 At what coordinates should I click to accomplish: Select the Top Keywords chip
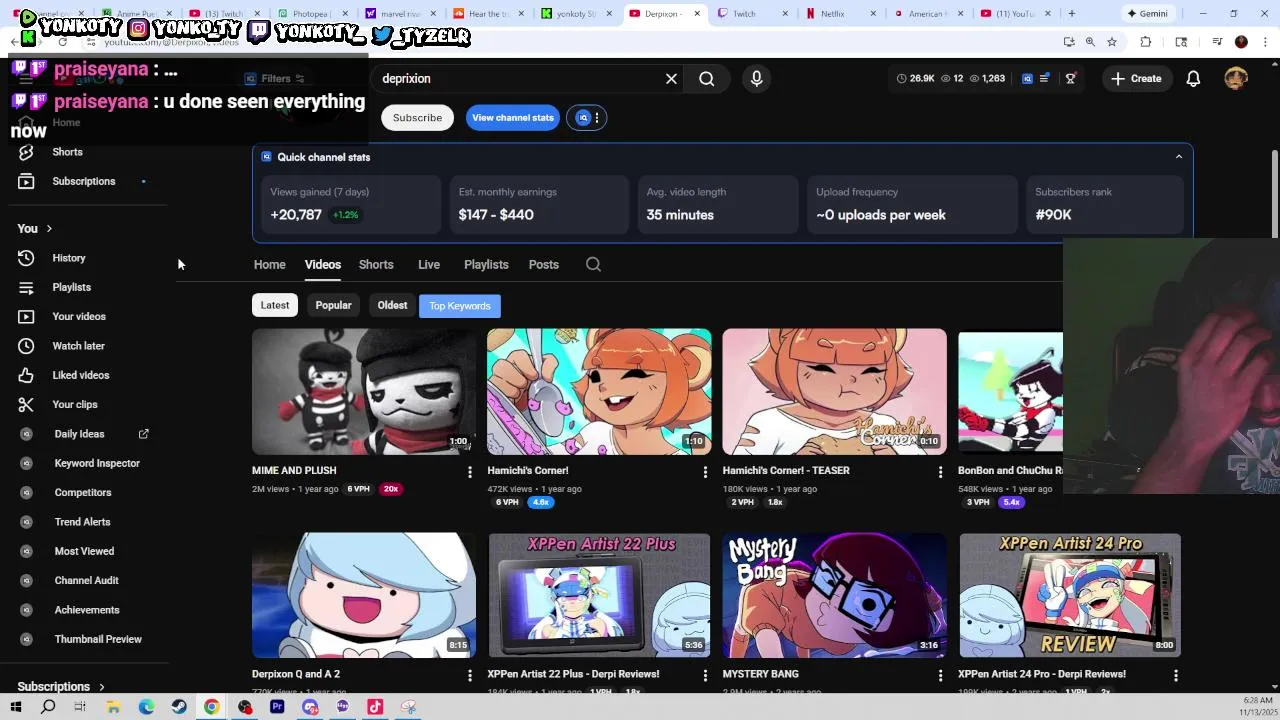(460, 306)
